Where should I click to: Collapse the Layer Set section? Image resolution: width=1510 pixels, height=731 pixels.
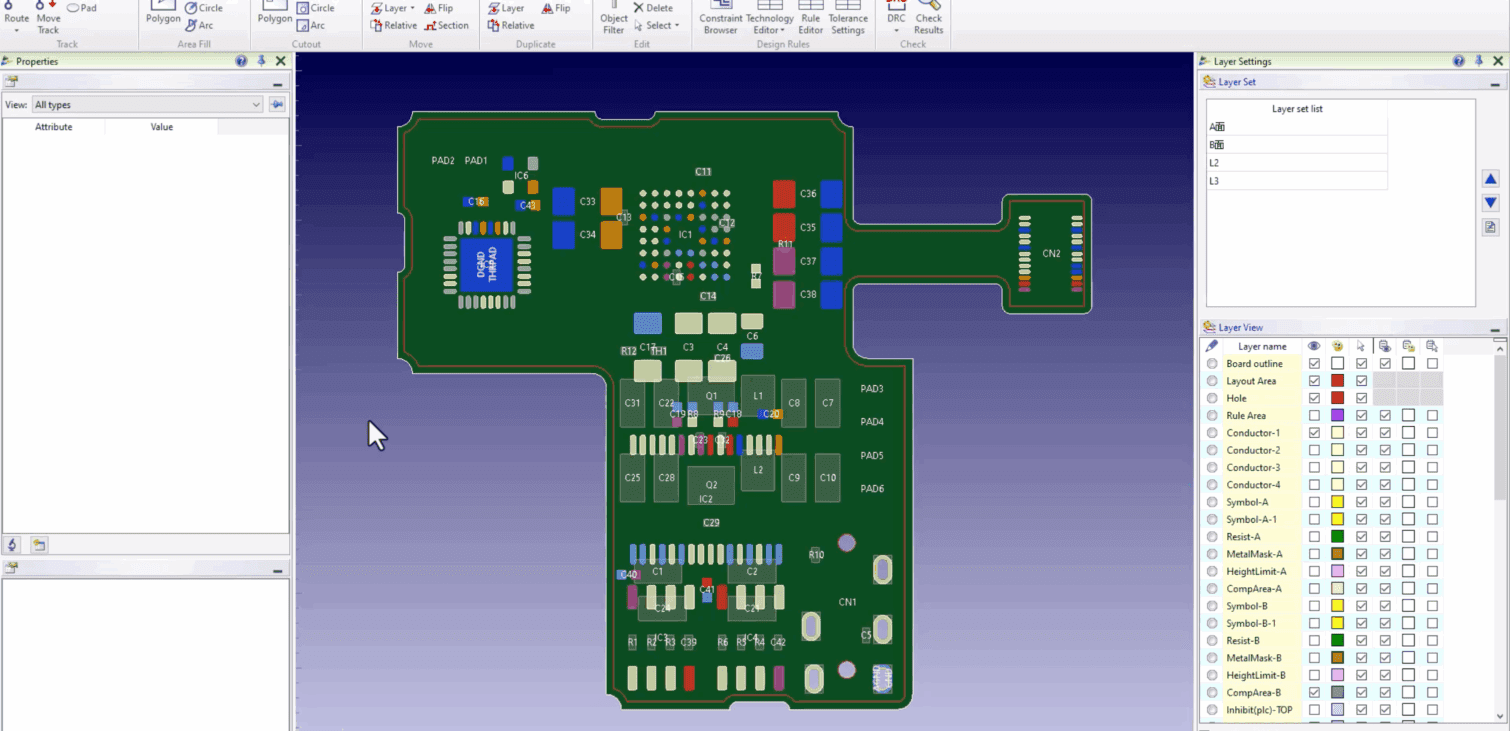[x=1494, y=82]
